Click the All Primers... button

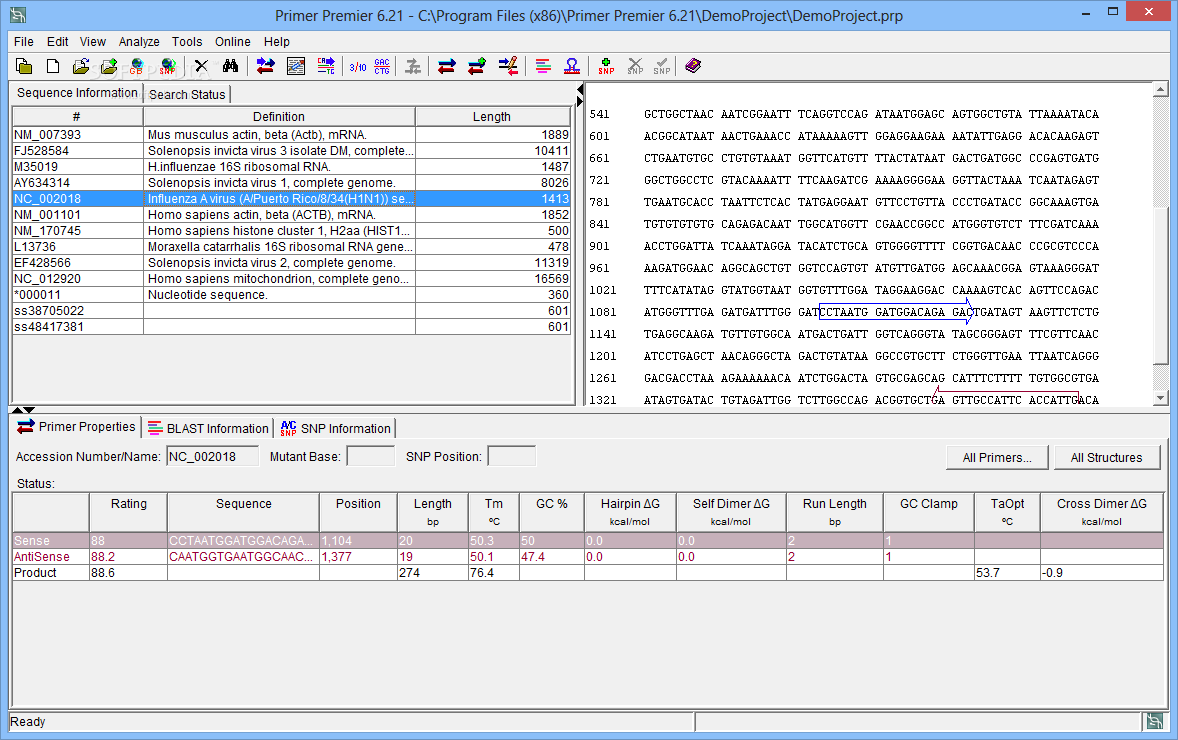pyautogui.click(x=997, y=458)
